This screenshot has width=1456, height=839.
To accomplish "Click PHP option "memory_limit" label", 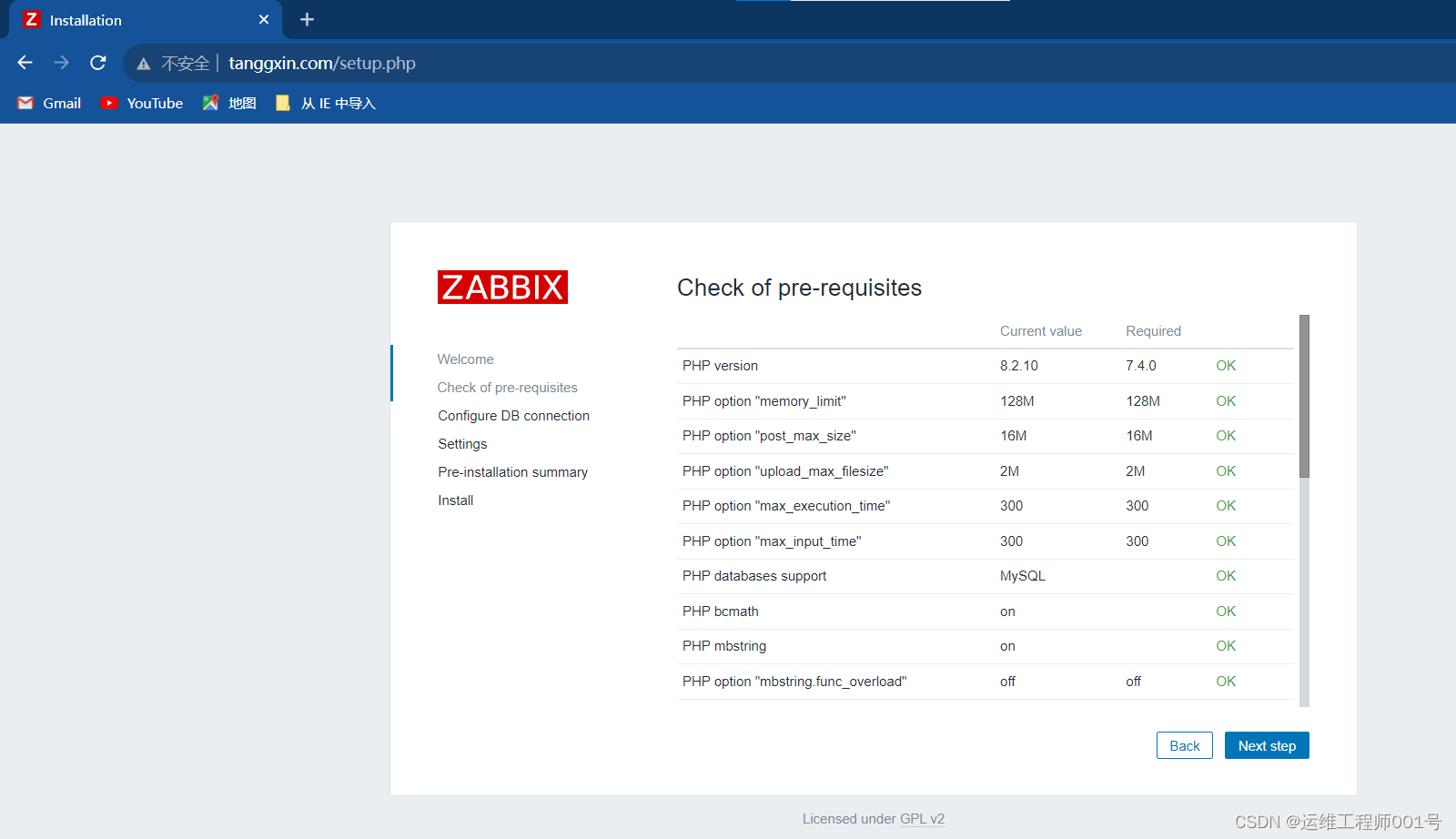I will coord(764,401).
